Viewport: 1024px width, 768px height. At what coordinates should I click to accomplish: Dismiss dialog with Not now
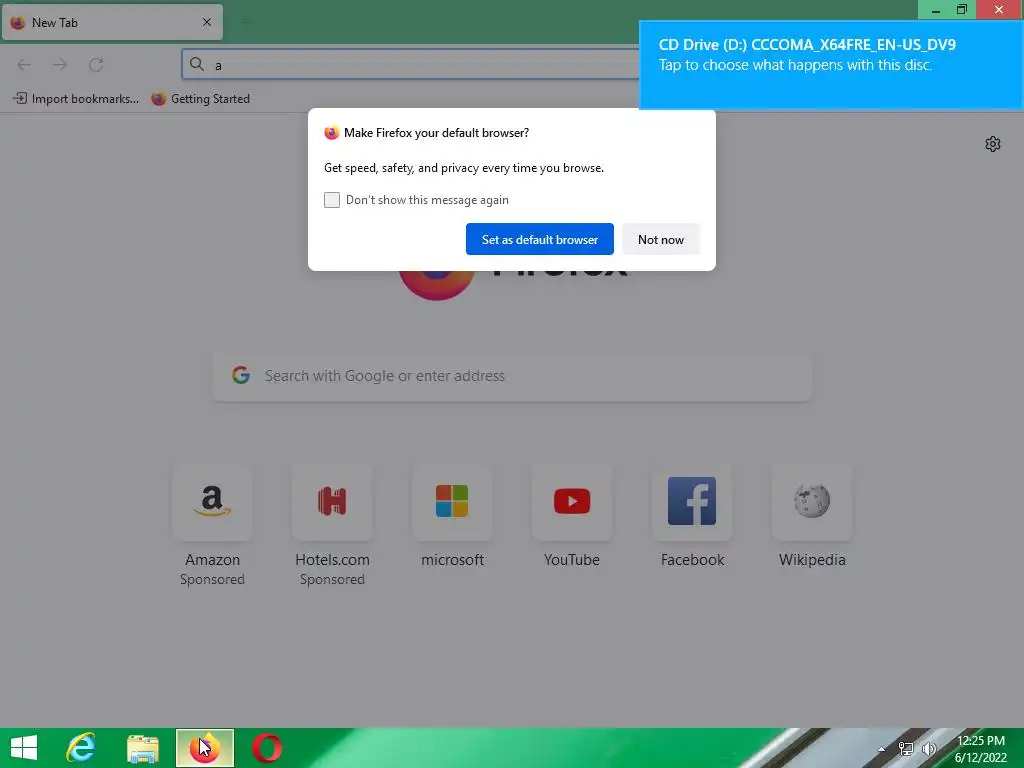point(660,239)
